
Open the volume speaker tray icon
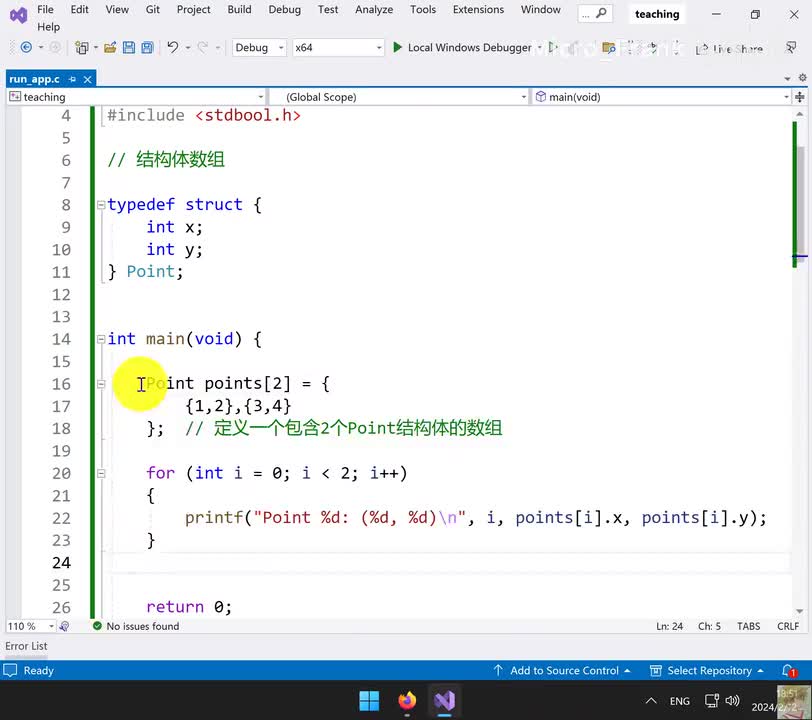point(733,701)
